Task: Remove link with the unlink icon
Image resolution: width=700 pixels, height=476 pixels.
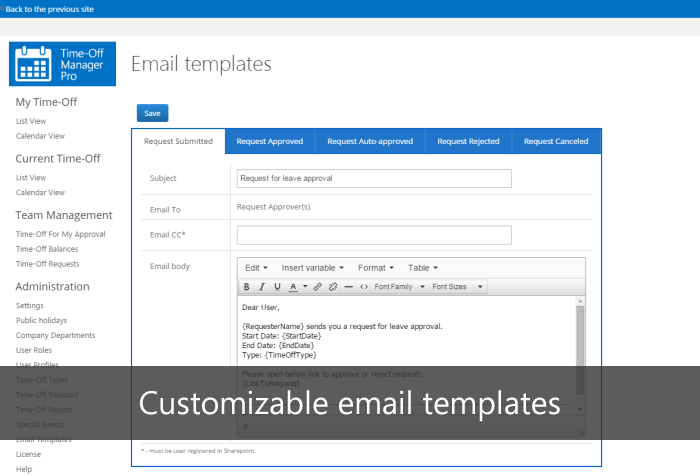Action: coord(333,287)
